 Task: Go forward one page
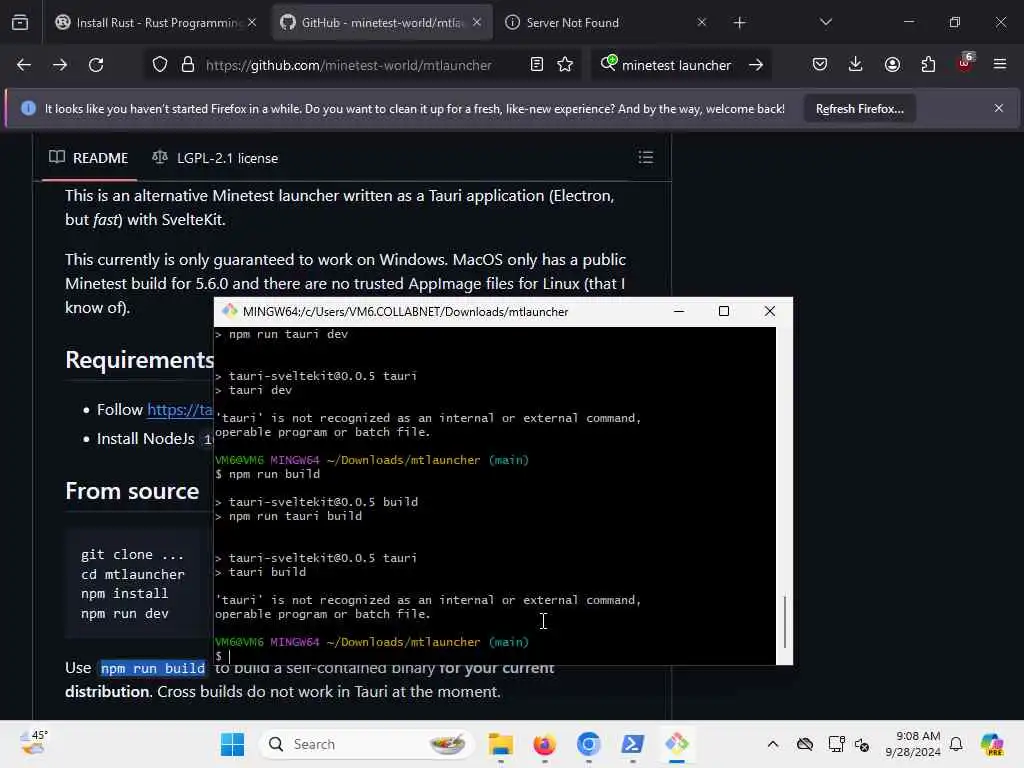click(x=59, y=65)
